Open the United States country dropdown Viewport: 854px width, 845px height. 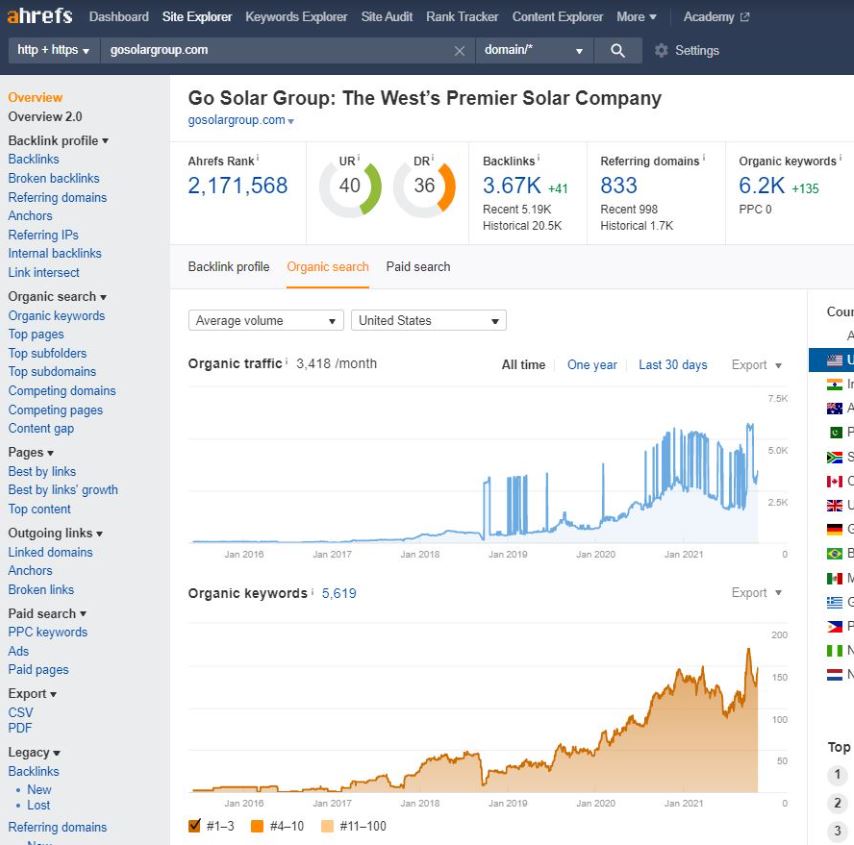pos(429,320)
